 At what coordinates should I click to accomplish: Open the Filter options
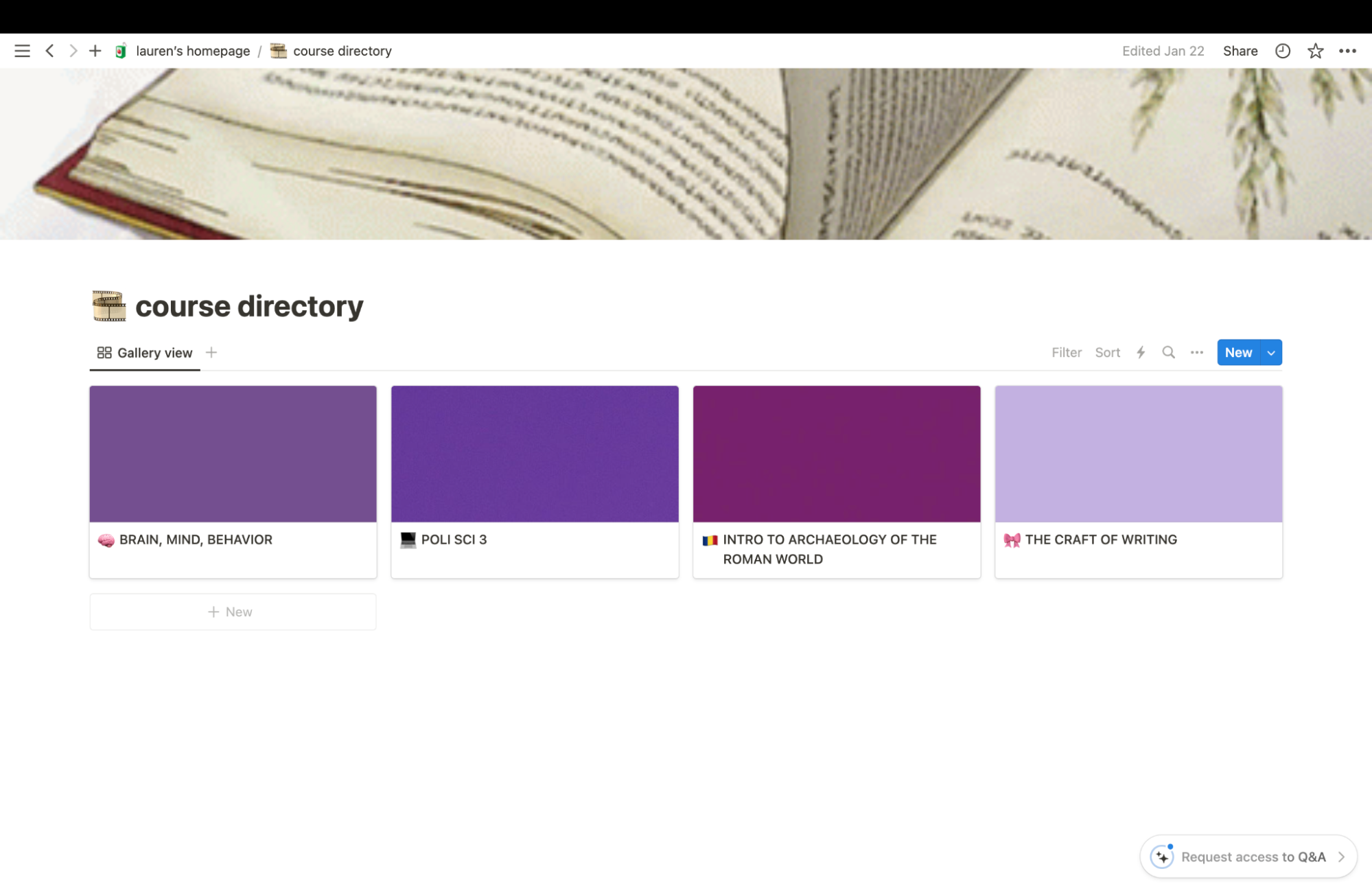[x=1067, y=352]
